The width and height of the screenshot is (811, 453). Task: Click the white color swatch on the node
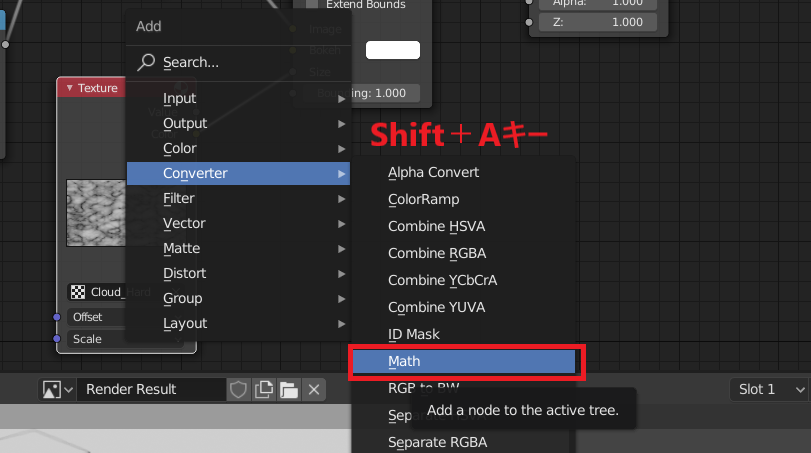(x=393, y=50)
